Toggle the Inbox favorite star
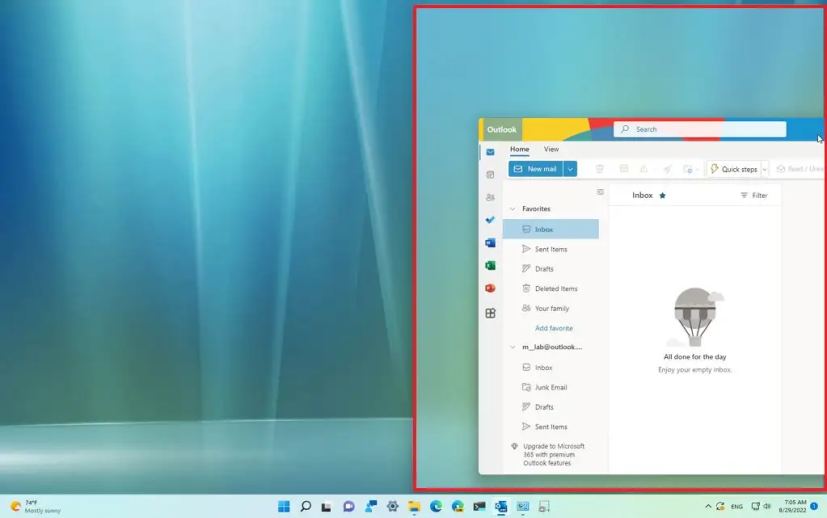 point(662,195)
